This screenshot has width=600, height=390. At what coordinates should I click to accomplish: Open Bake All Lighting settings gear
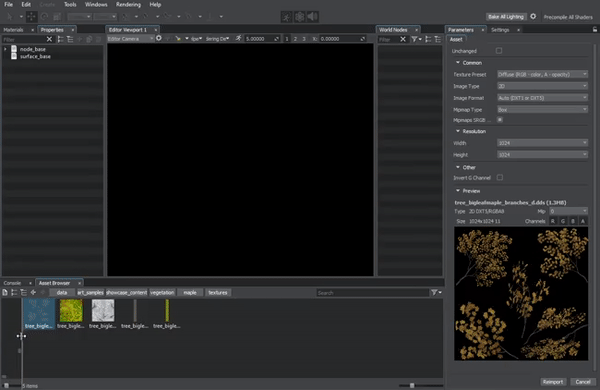533,16
